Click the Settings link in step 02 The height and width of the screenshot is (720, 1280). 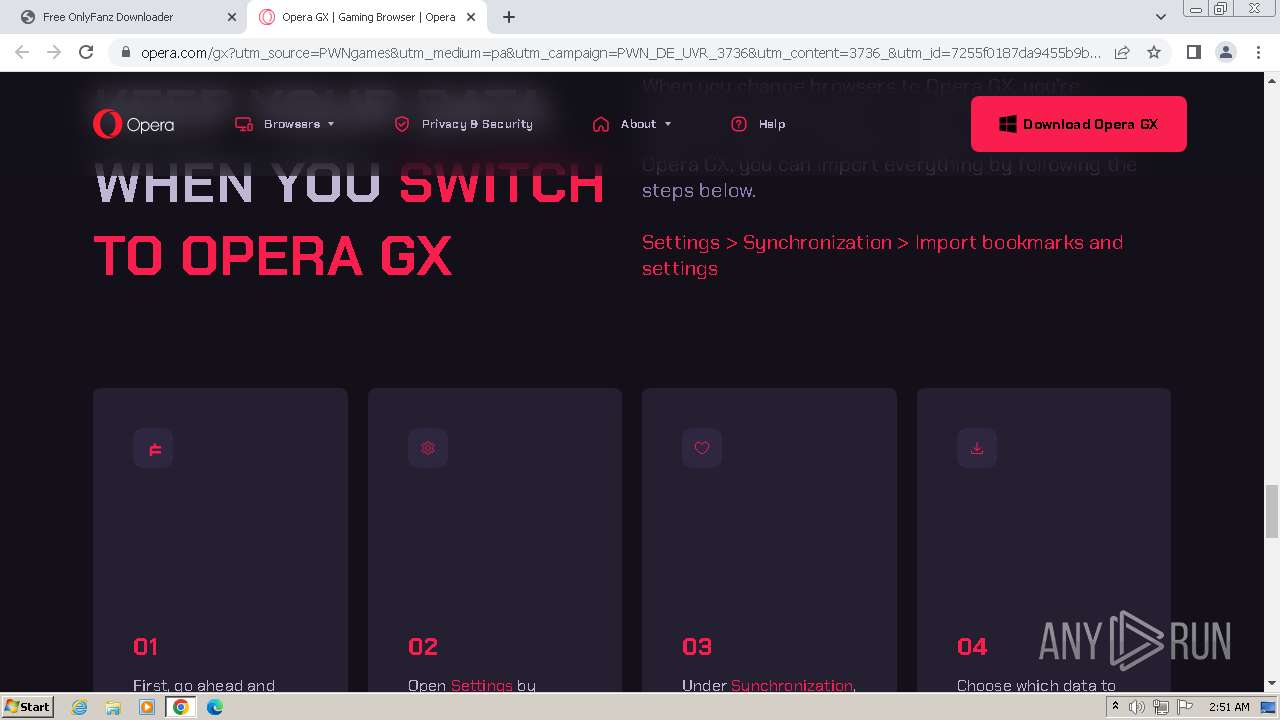click(x=481, y=685)
